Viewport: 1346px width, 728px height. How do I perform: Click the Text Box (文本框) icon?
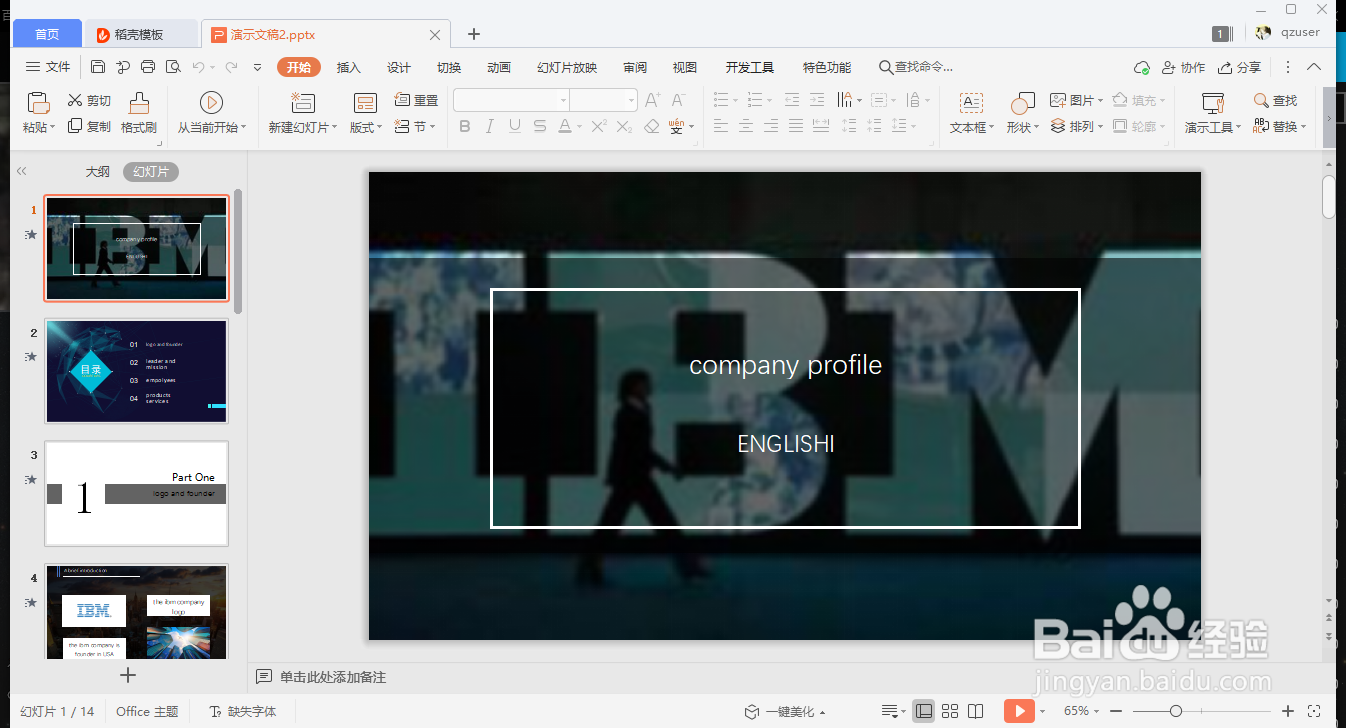(971, 103)
